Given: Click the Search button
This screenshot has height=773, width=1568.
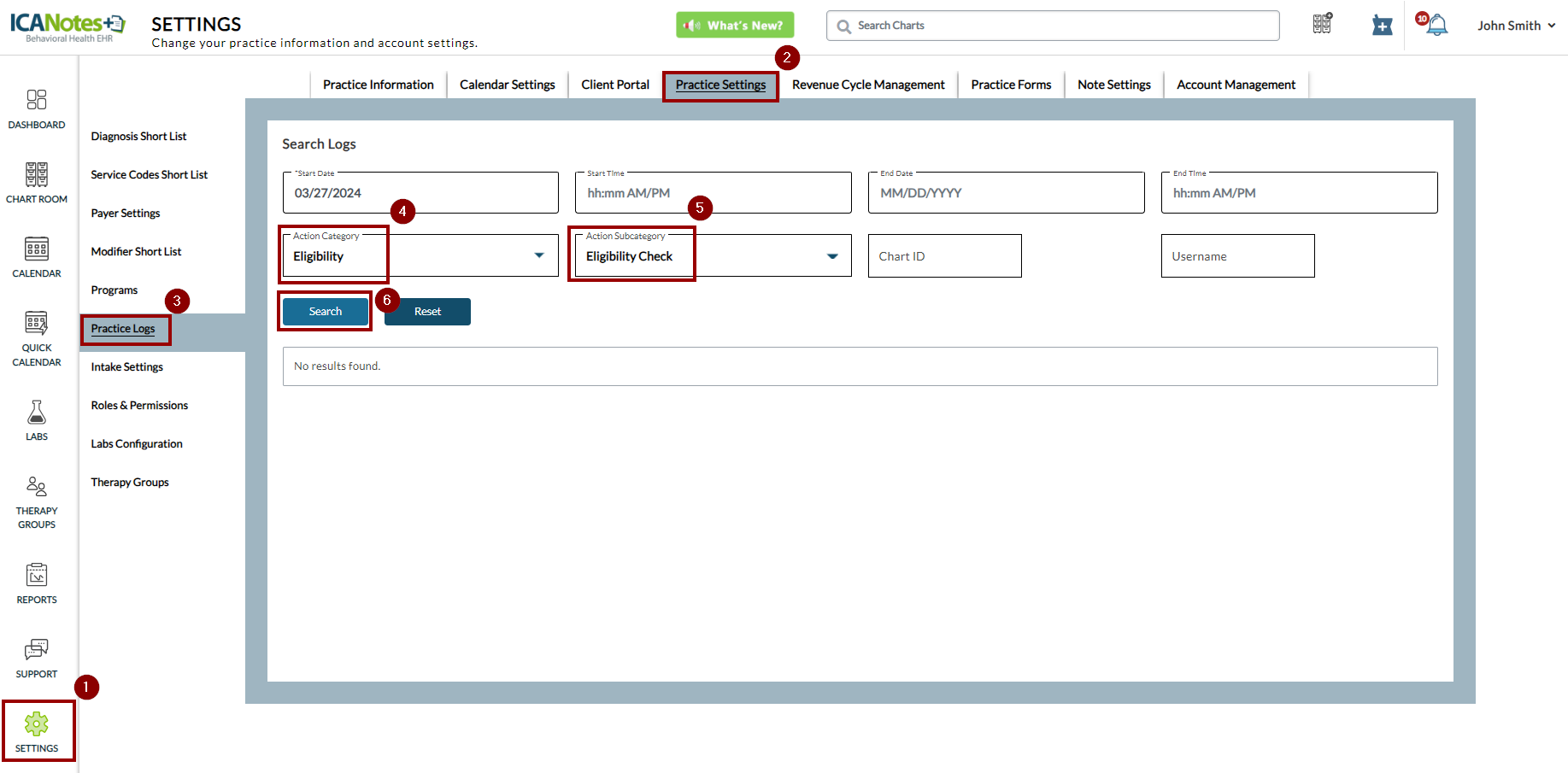Looking at the screenshot, I should click(x=326, y=312).
